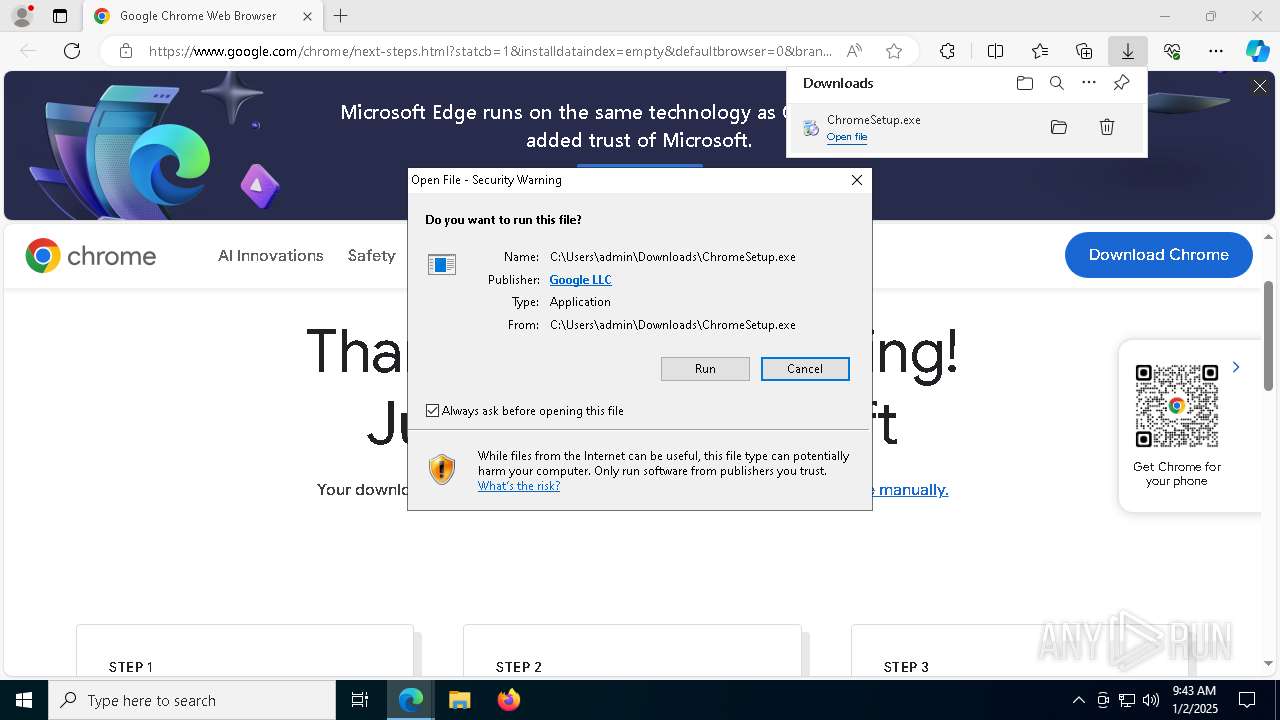Screen dimensions: 1280x720
Task: Open the notification center icon
Action: pyautogui.click(x=1247, y=700)
